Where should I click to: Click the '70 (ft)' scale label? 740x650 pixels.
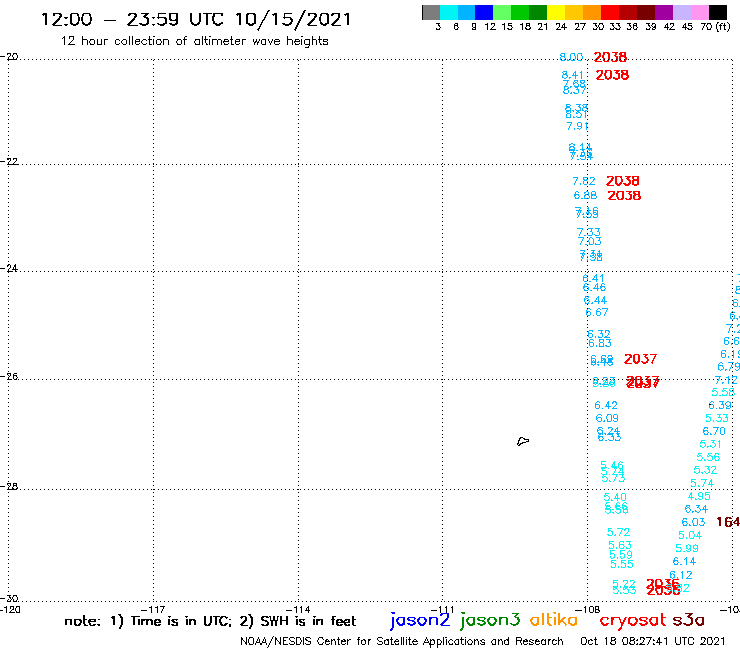[x=715, y=27]
